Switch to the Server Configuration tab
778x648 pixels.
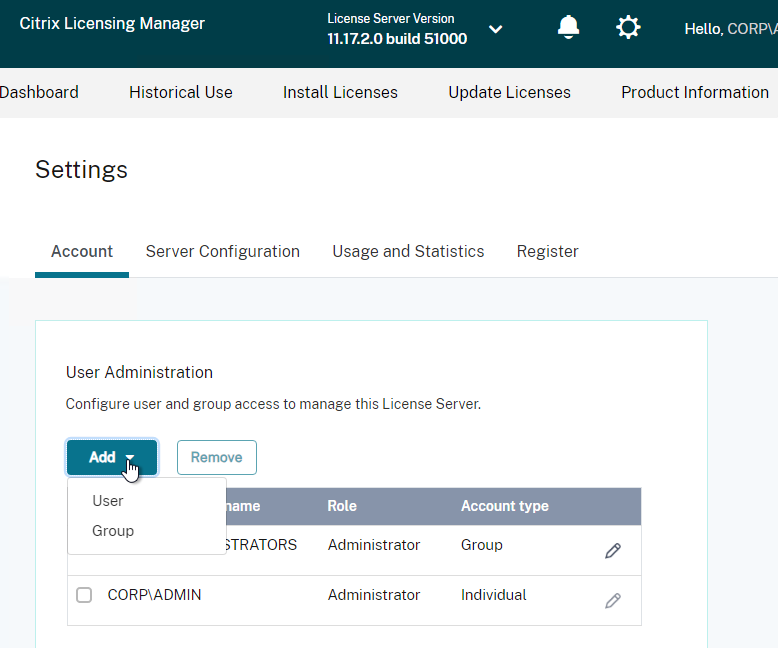(x=223, y=251)
